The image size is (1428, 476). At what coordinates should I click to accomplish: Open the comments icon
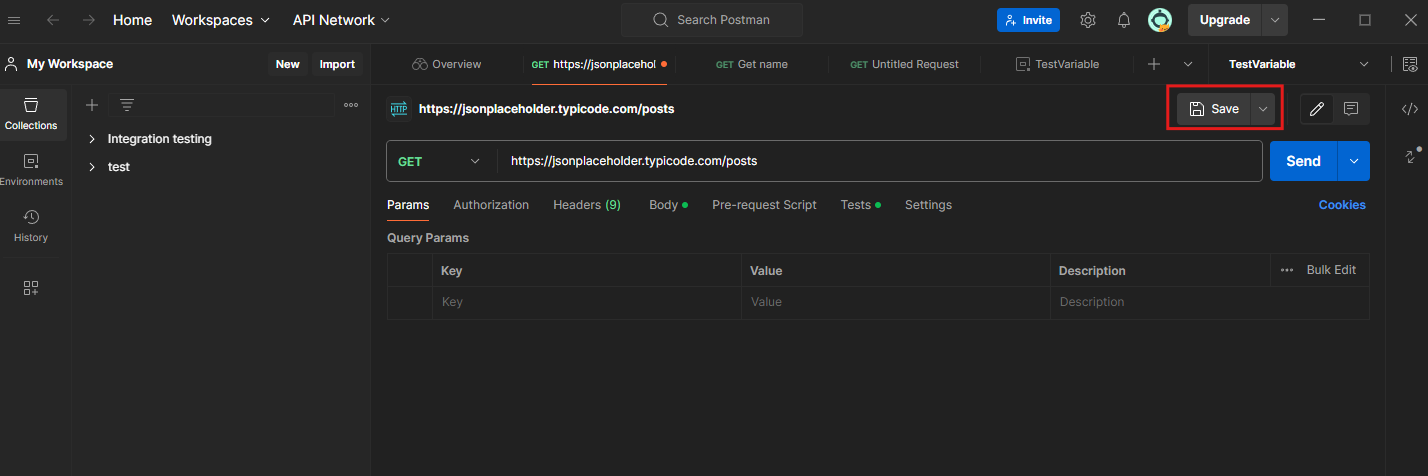point(1351,109)
